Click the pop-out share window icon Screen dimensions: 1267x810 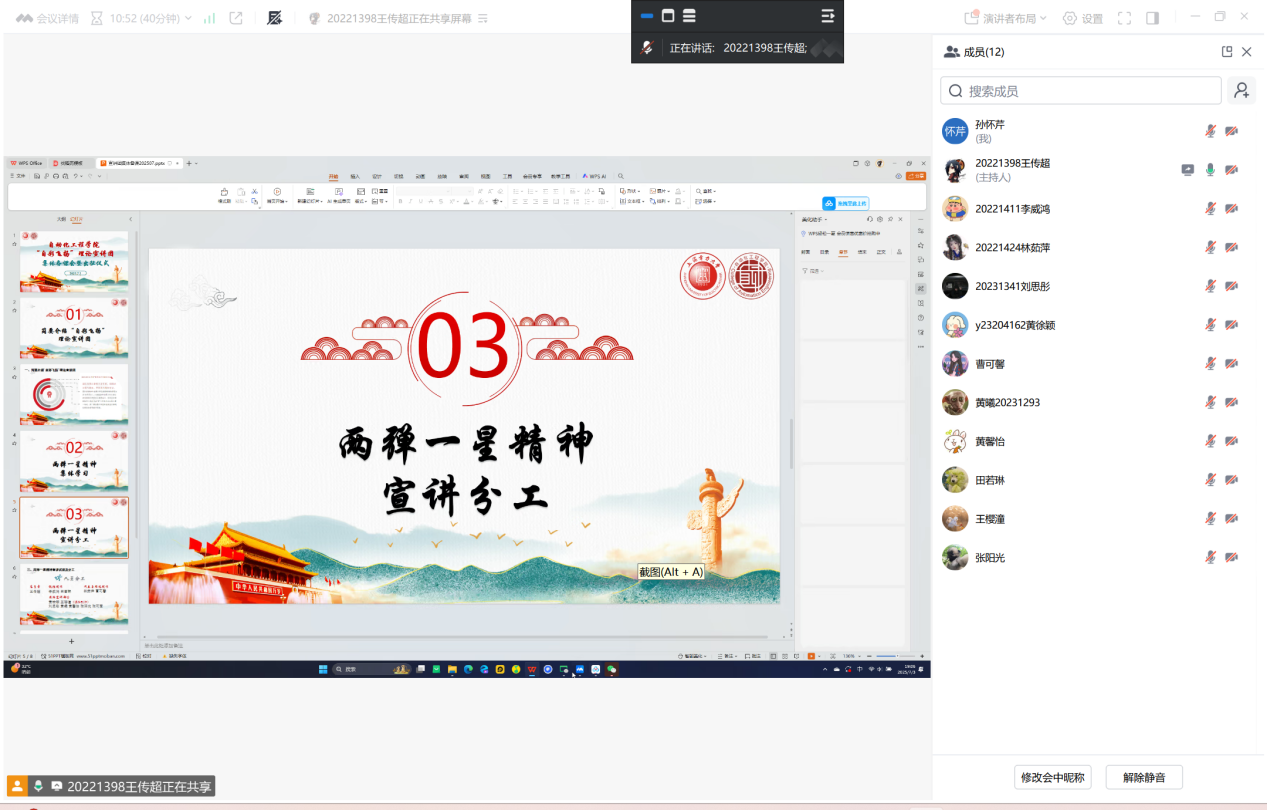(x=236, y=18)
